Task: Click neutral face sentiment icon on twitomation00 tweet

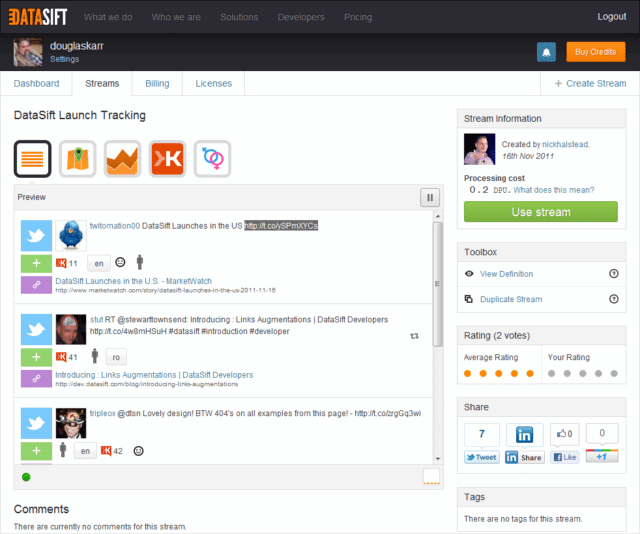Action: (120, 263)
